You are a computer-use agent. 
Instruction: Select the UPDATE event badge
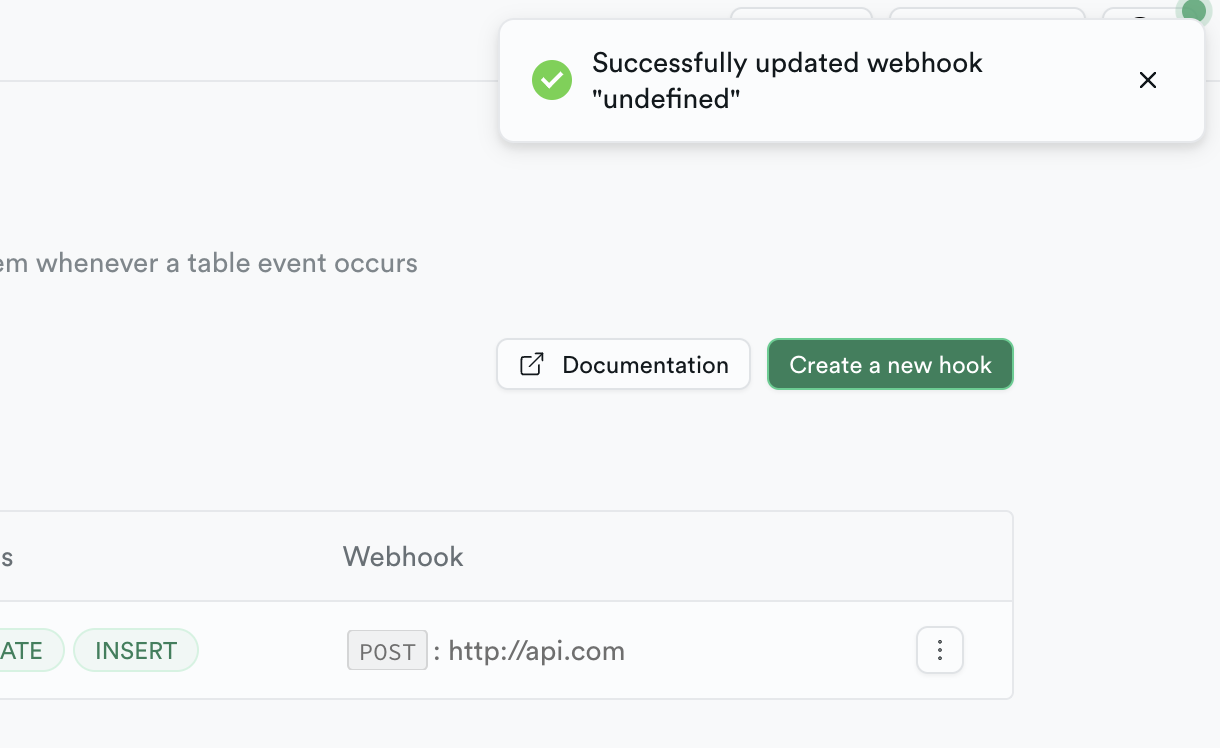[x=22, y=650]
